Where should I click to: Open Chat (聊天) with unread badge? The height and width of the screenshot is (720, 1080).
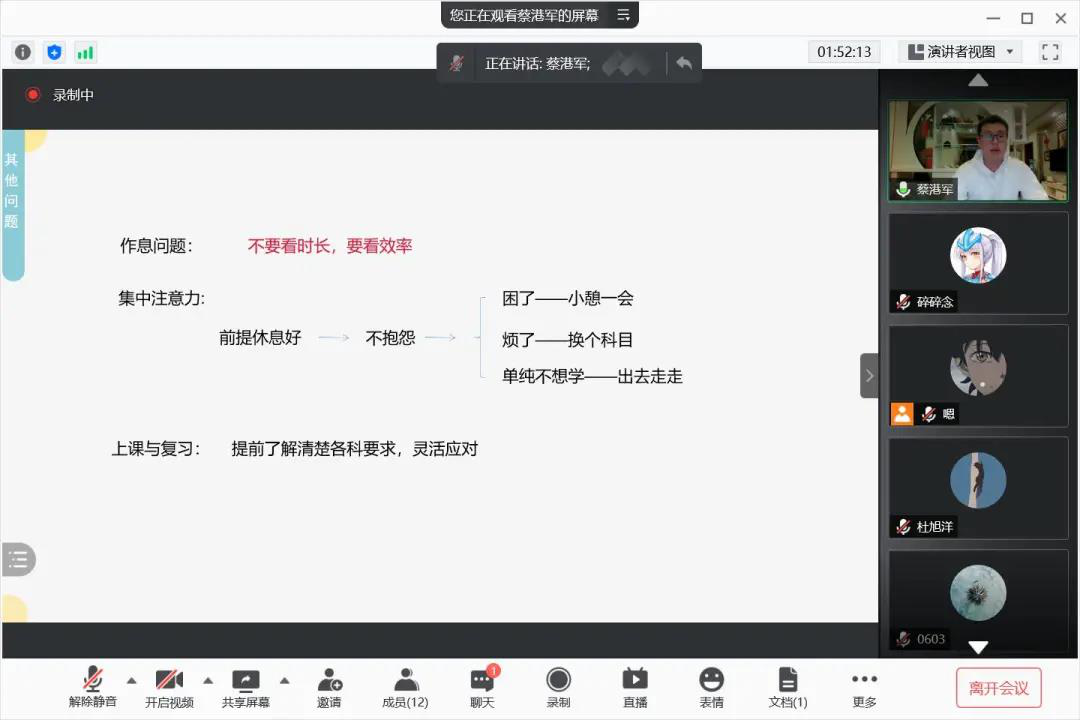click(x=482, y=687)
